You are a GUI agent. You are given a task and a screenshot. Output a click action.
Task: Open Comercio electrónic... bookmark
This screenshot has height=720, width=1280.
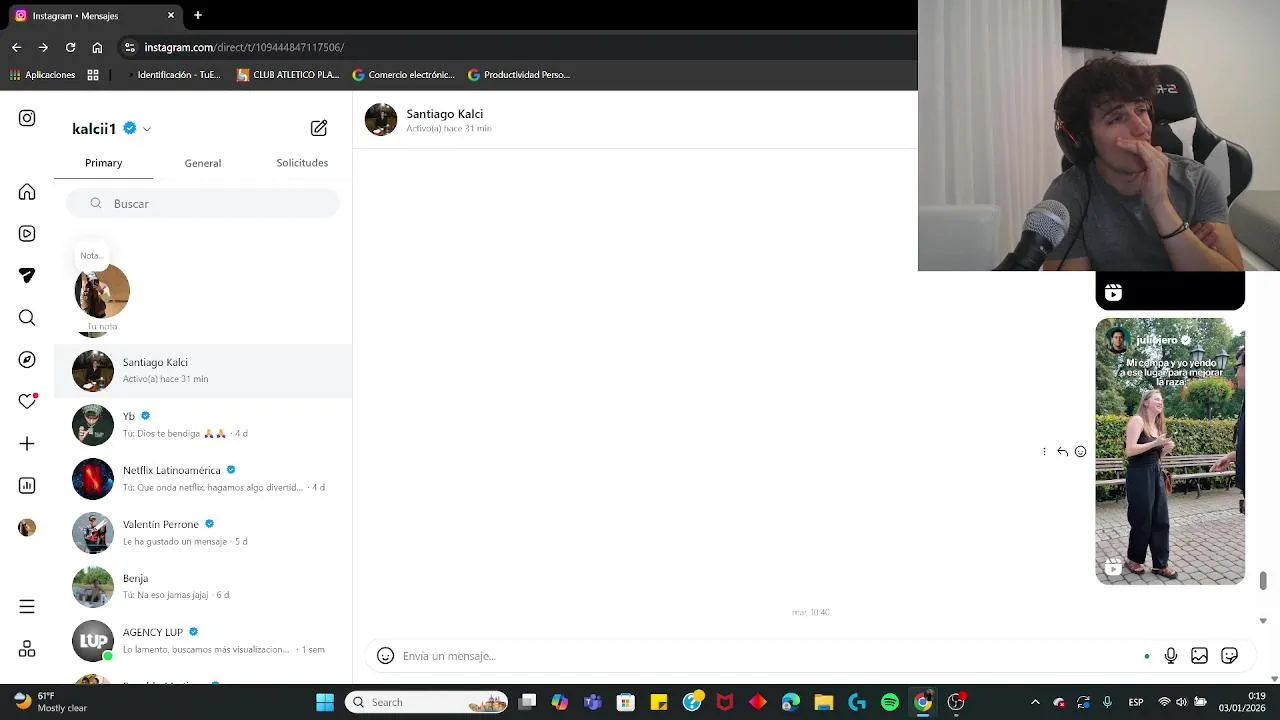[403, 74]
